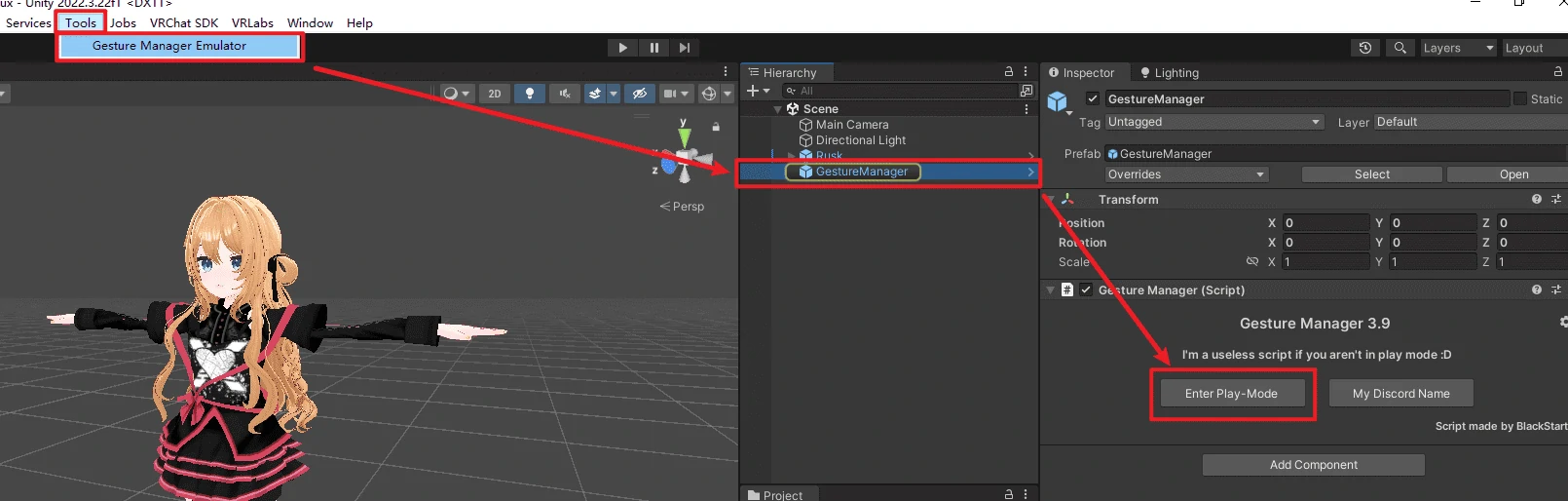
Task: Open Gizmos dropdown arrow
Action: (x=728, y=94)
